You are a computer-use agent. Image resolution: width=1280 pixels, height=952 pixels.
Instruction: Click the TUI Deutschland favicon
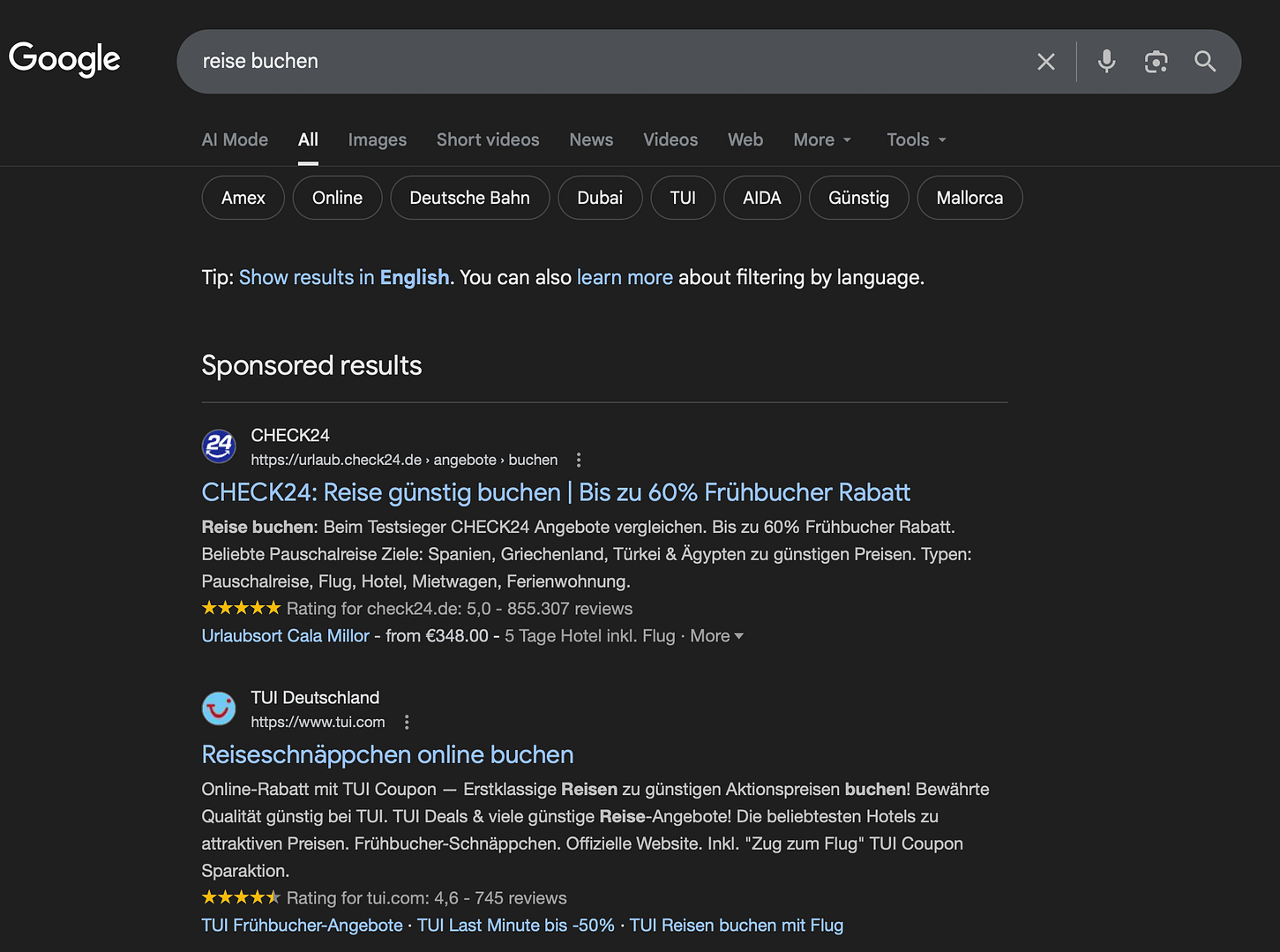[x=219, y=708]
